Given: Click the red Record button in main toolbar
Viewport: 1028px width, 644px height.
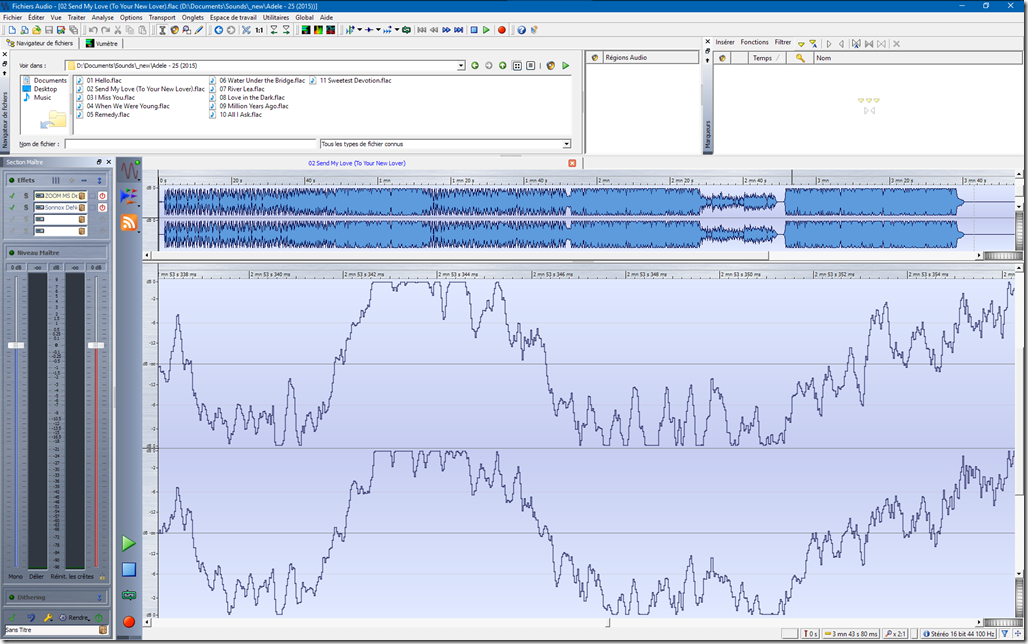Looking at the screenshot, I should click(502, 30).
